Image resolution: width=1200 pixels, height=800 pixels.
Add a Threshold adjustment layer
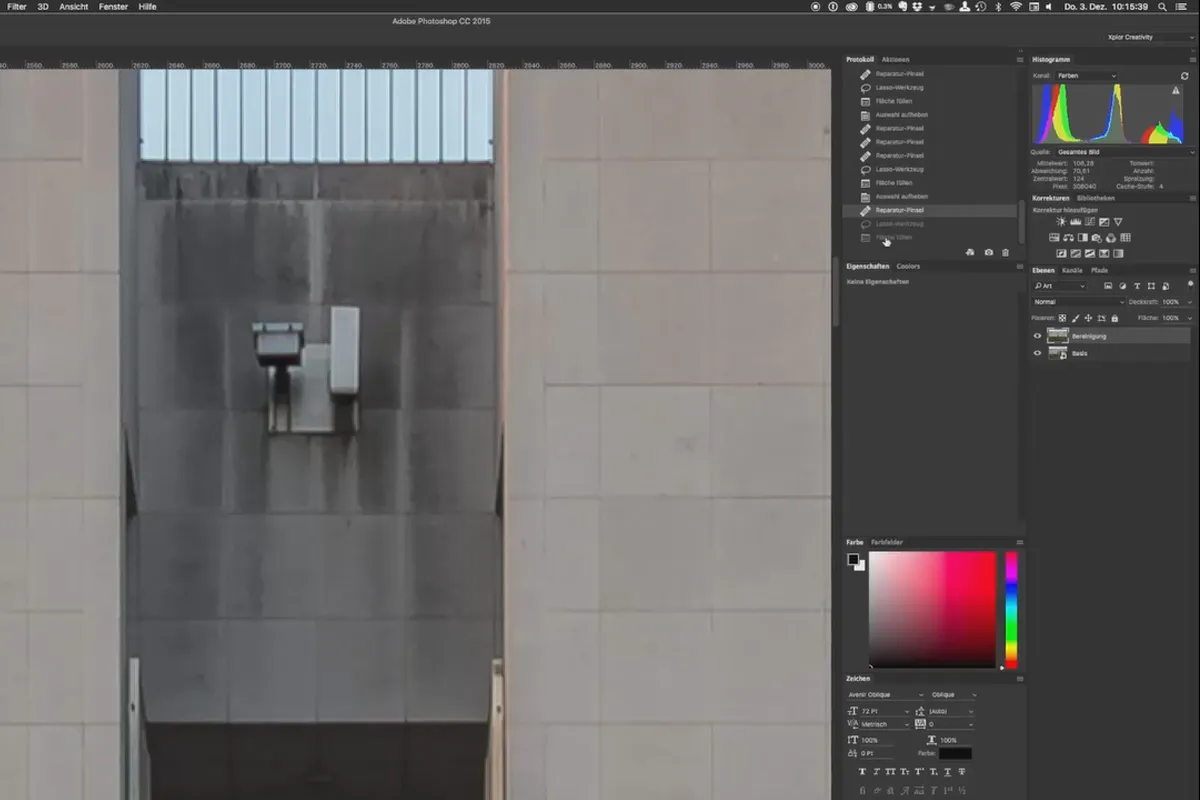[1090, 254]
